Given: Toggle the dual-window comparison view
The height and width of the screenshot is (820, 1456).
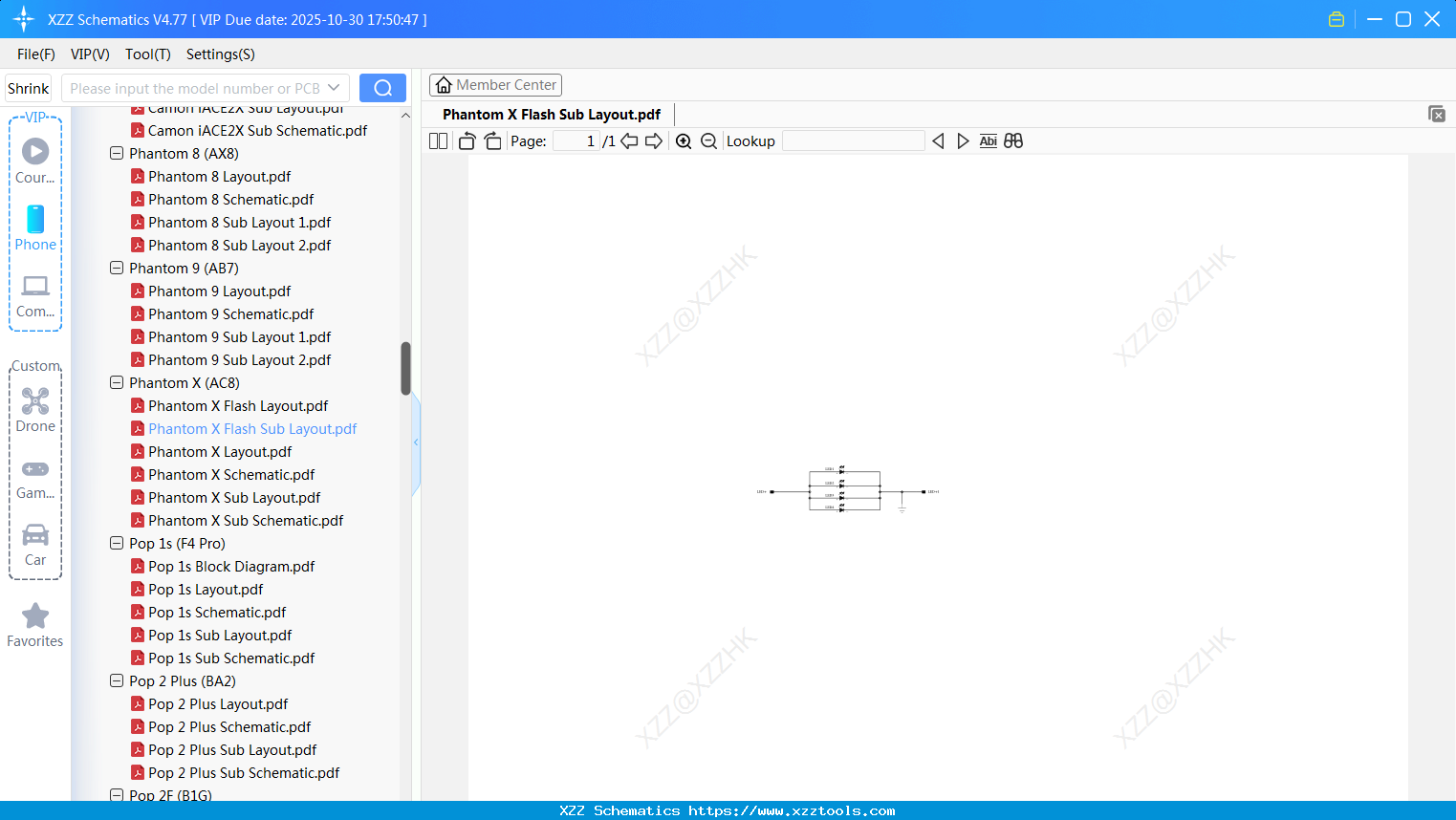Looking at the screenshot, I should coord(1013,140).
